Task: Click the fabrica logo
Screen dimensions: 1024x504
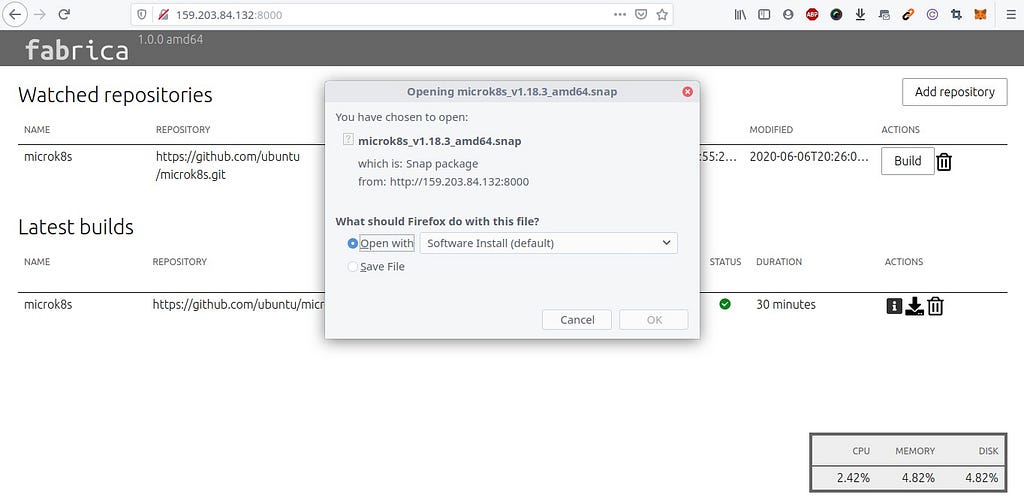Action: [x=76, y=50]
